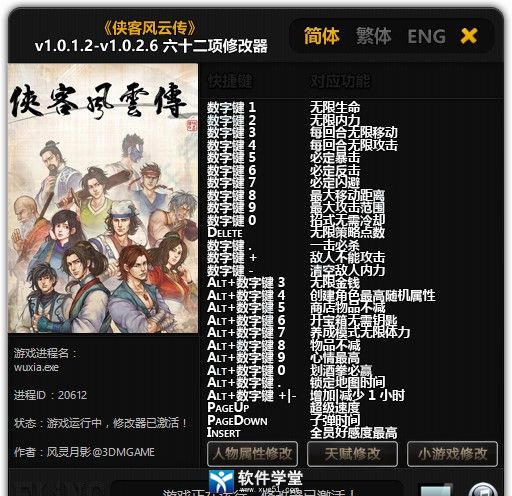
Task: Click the process name wuxia.exe text
Action: tap(36, 367)
